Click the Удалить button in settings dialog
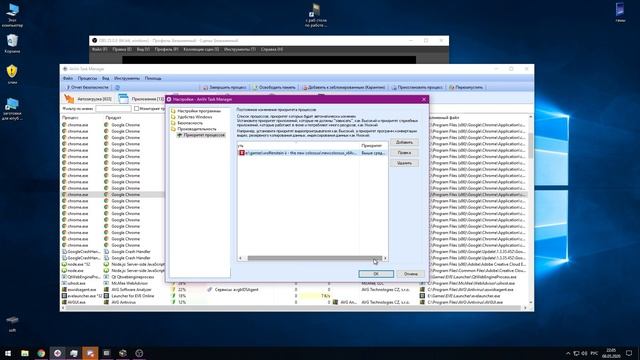The width and height of the screenshot is (640, 360). 404,163
